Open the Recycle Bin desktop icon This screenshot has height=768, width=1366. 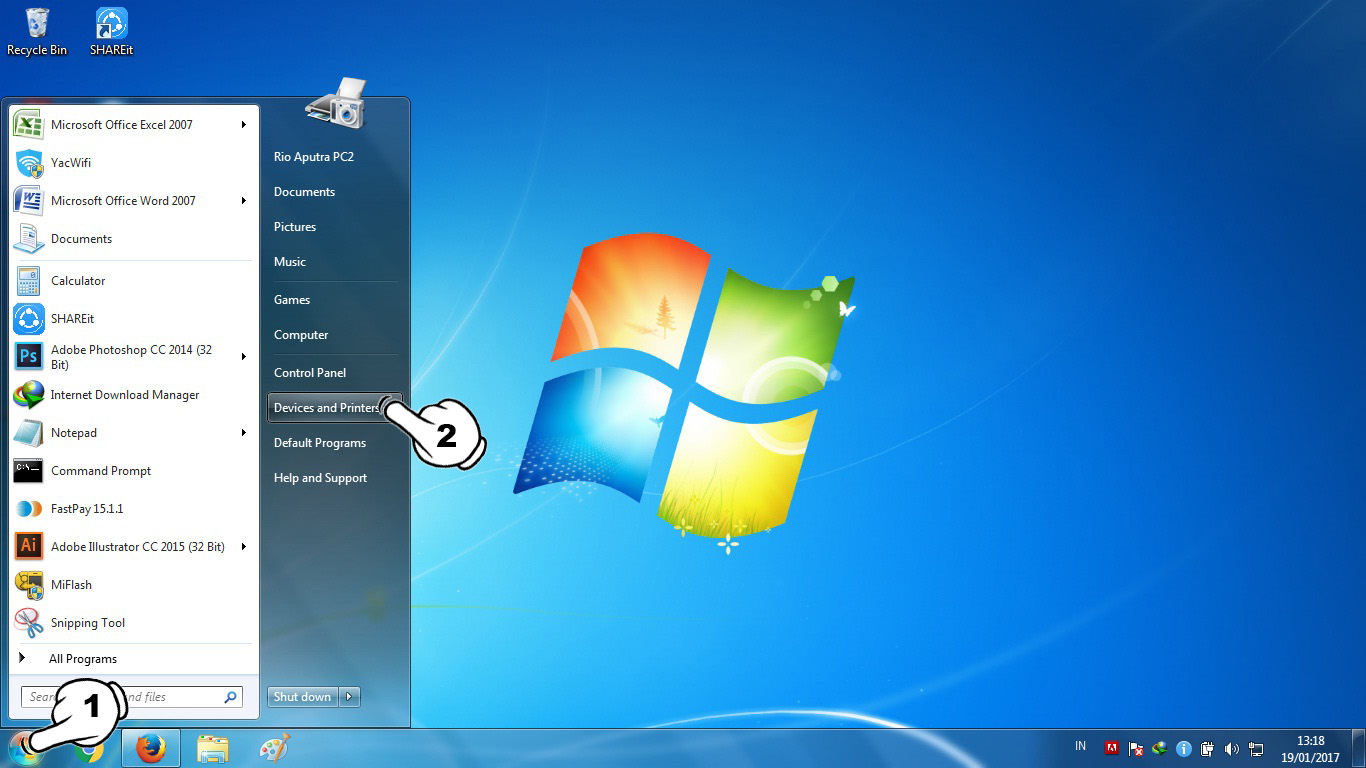(37, 31)
